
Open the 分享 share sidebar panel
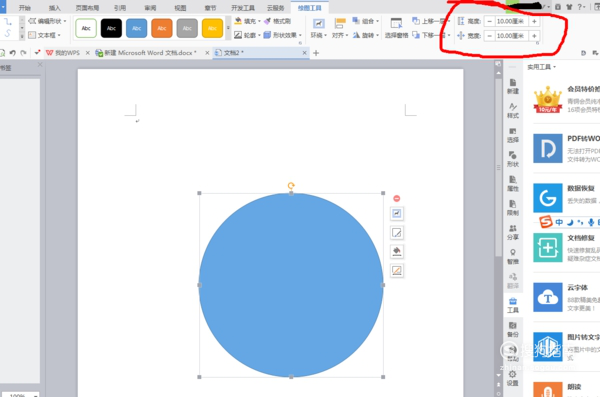513,232
